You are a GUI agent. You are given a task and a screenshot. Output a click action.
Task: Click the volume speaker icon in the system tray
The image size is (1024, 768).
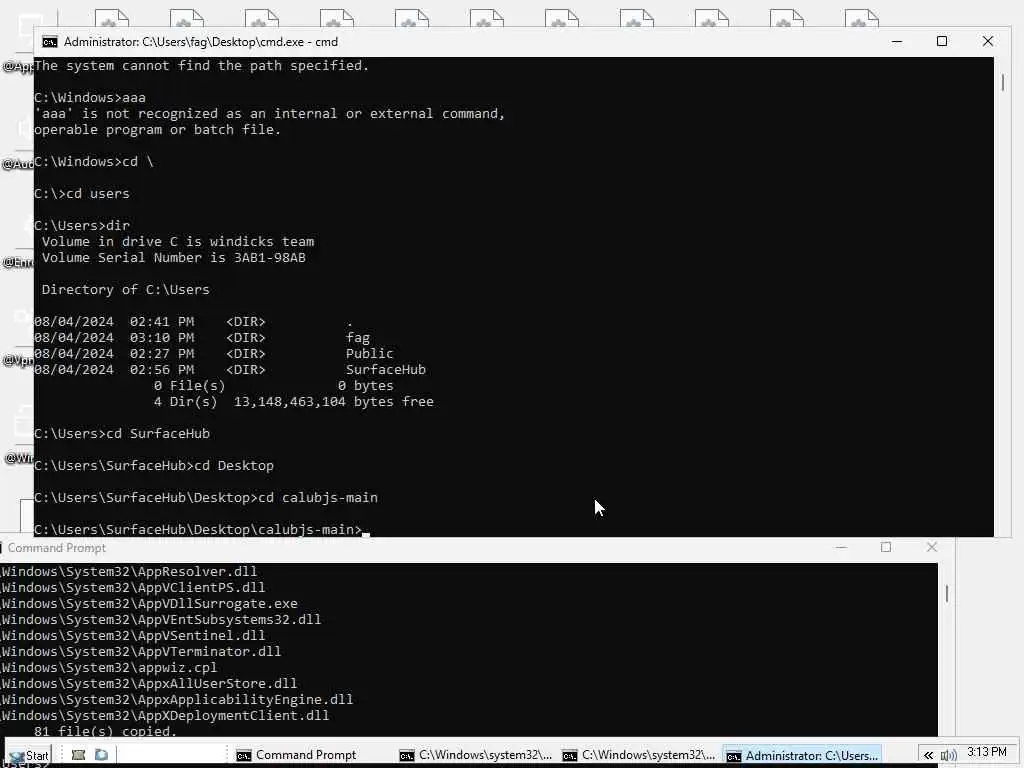pos(949,756)
